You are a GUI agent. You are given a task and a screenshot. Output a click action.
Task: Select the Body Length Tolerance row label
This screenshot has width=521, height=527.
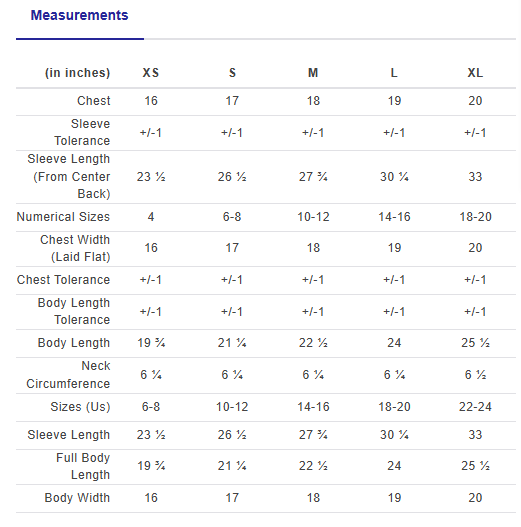74,311
